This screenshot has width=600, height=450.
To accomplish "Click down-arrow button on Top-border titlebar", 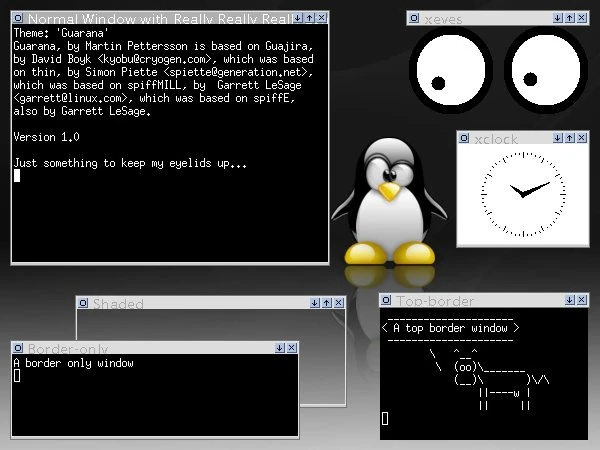I will (570, 300).
